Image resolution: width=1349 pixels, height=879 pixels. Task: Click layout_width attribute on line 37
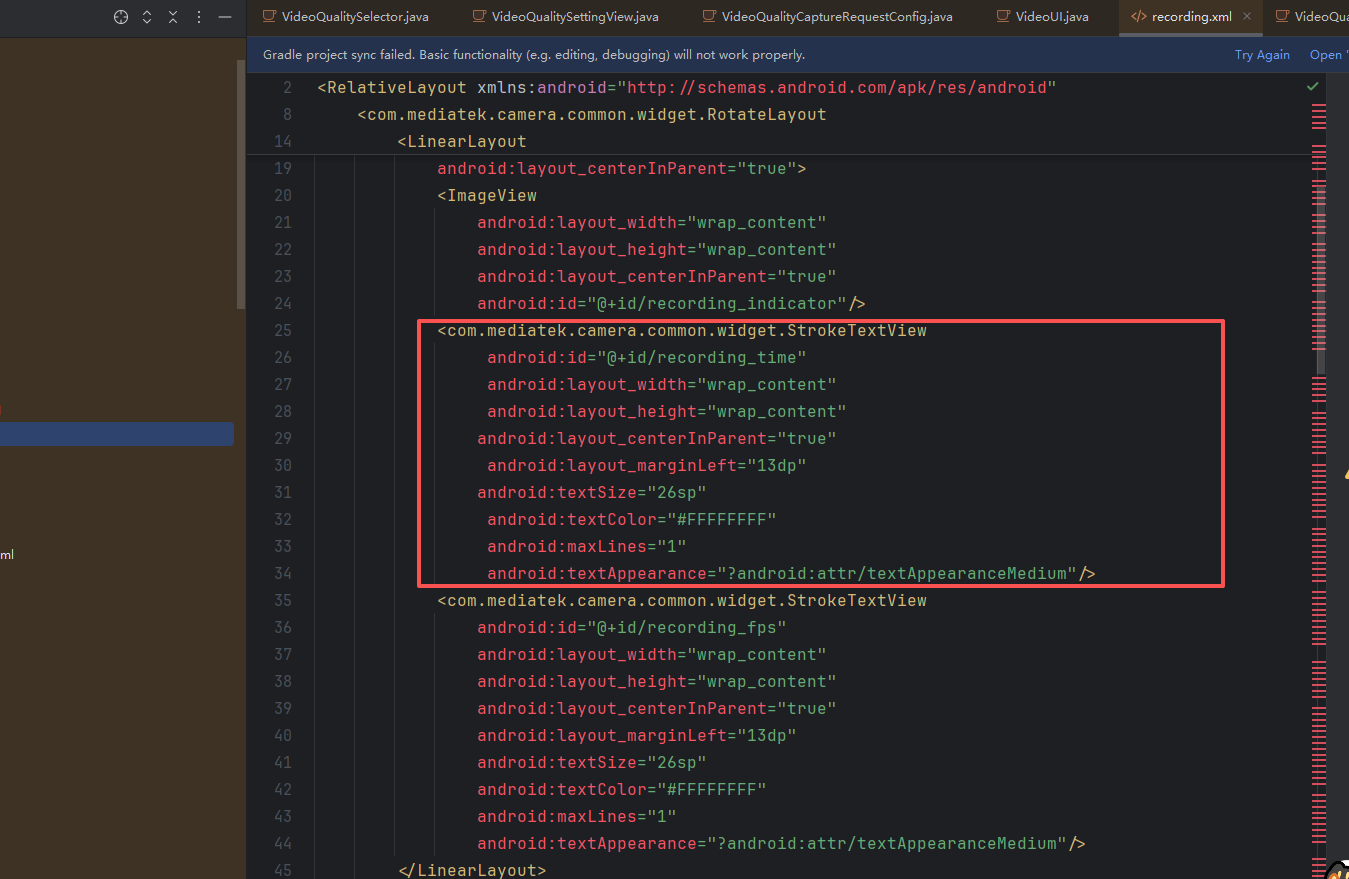coord(652,655)
